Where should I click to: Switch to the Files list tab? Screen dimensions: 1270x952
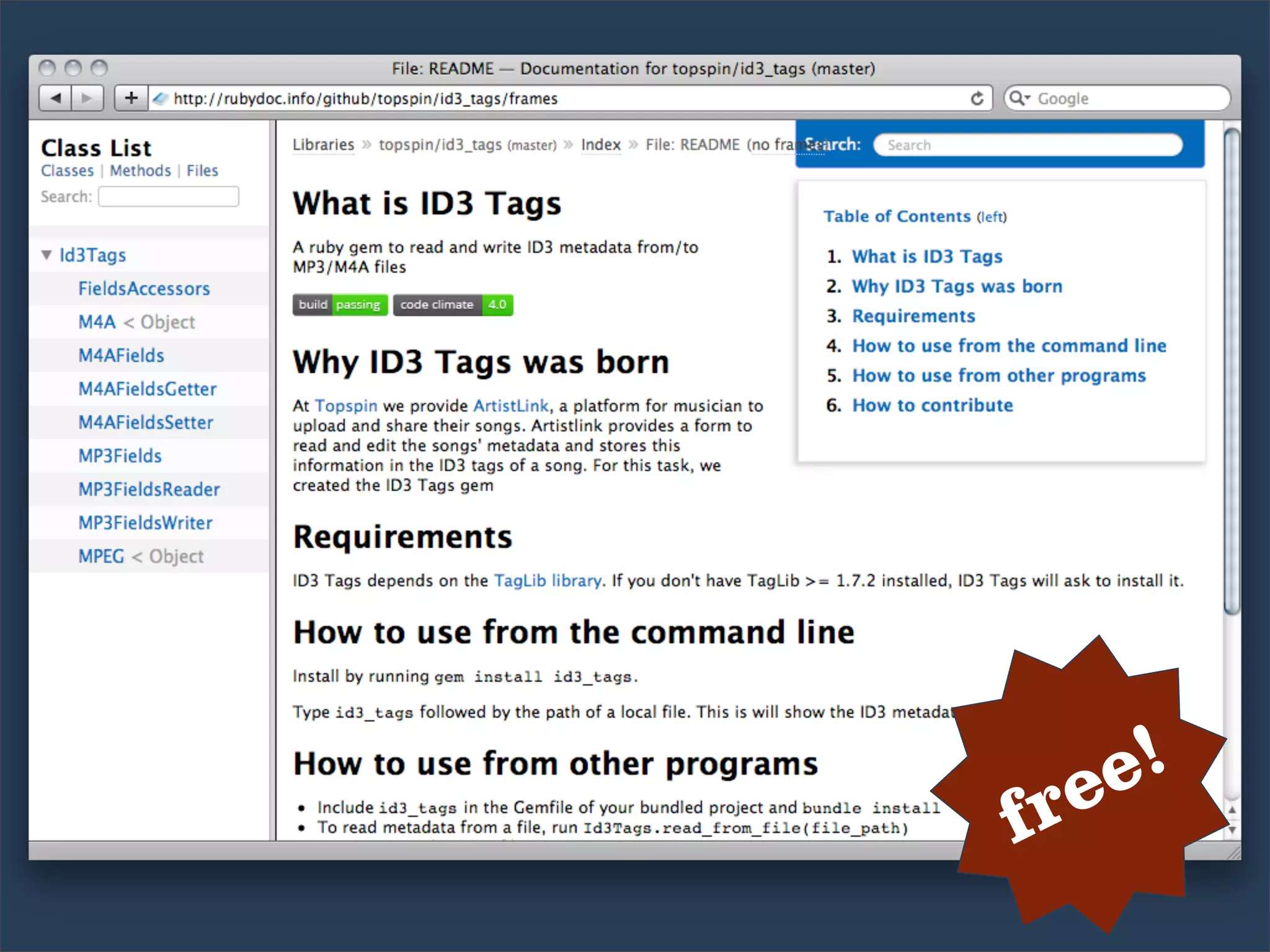202,170
